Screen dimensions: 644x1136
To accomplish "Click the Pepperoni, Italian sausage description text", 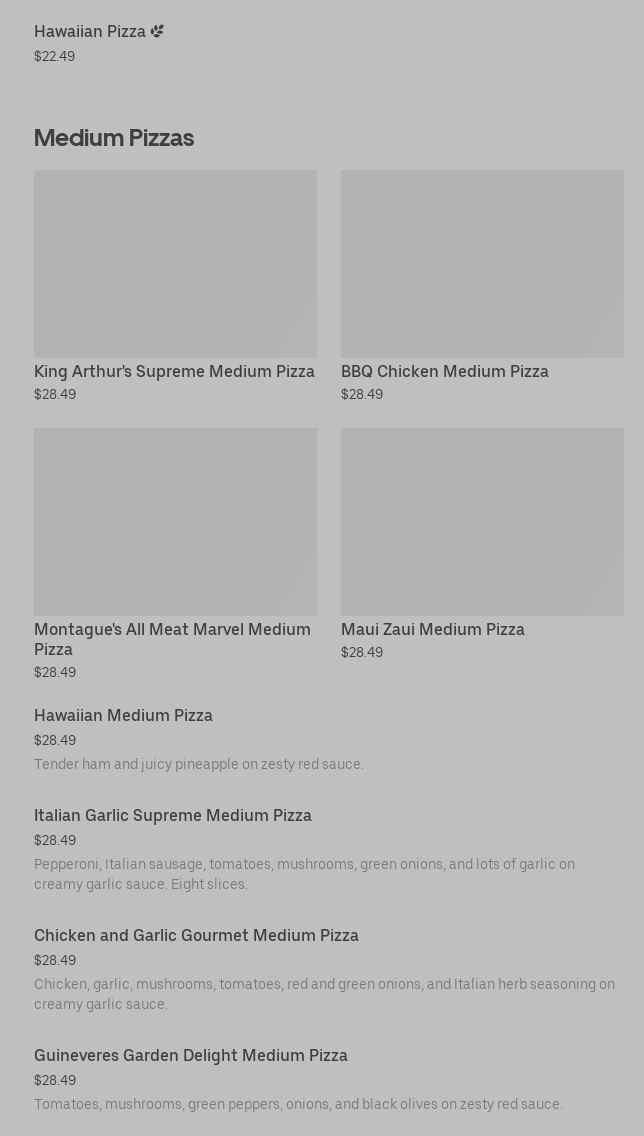I will [x=304, y=873].
